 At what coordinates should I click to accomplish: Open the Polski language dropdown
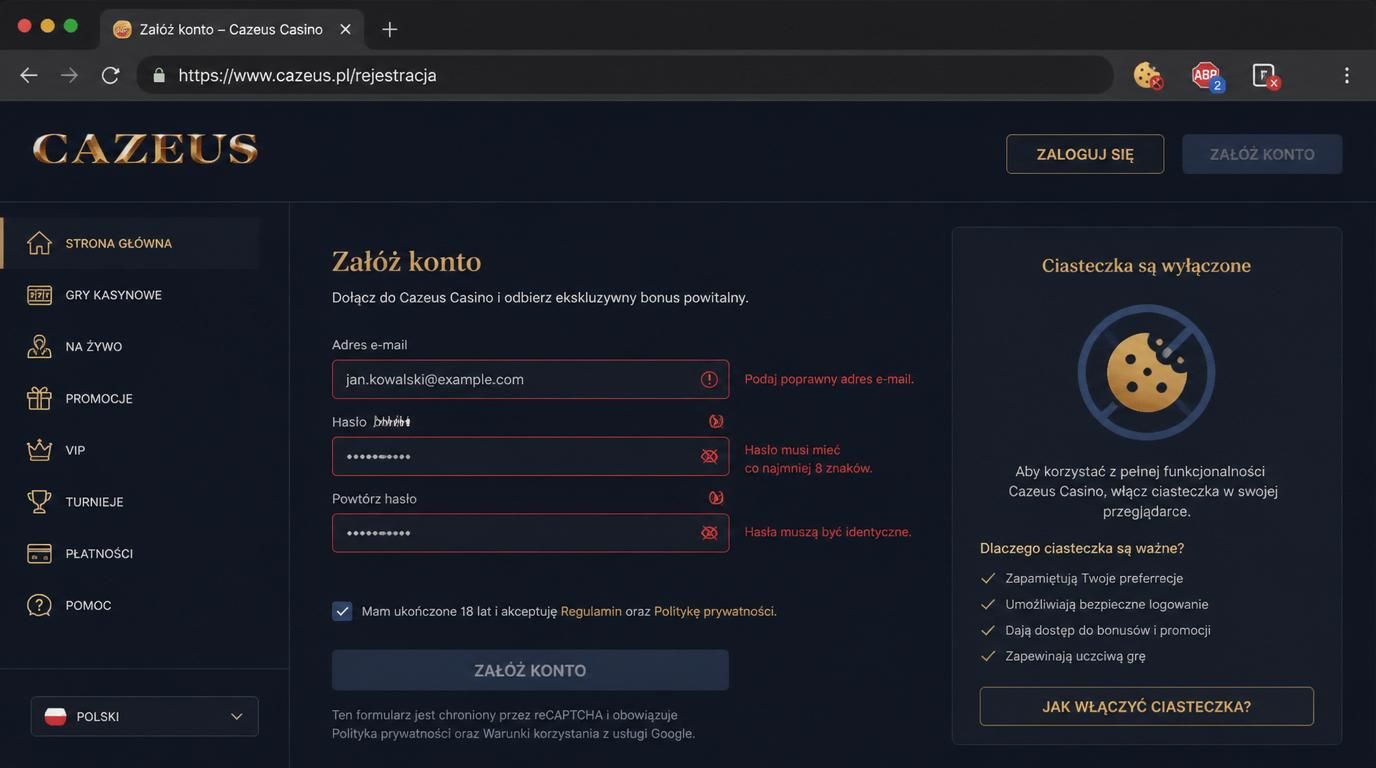pyautogui.click(x=145, y=716)
